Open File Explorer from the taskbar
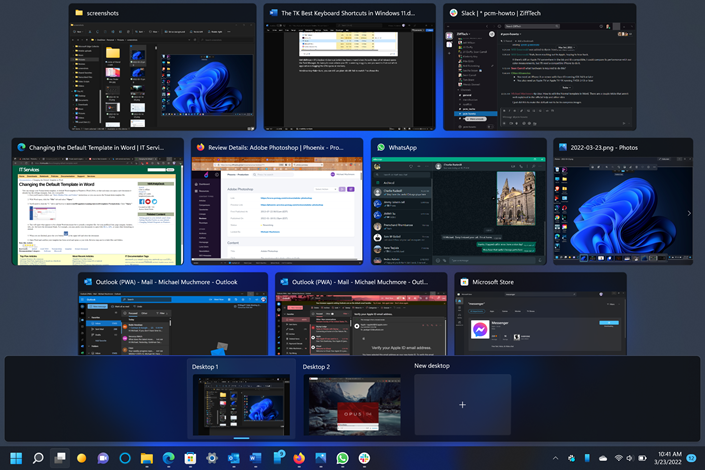The height and width of the screenshot is (470, 705). tap(147, 458)
